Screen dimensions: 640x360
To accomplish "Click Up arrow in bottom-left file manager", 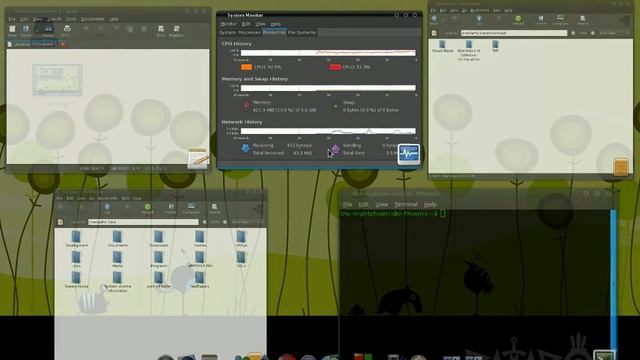I will click(107, 209).
